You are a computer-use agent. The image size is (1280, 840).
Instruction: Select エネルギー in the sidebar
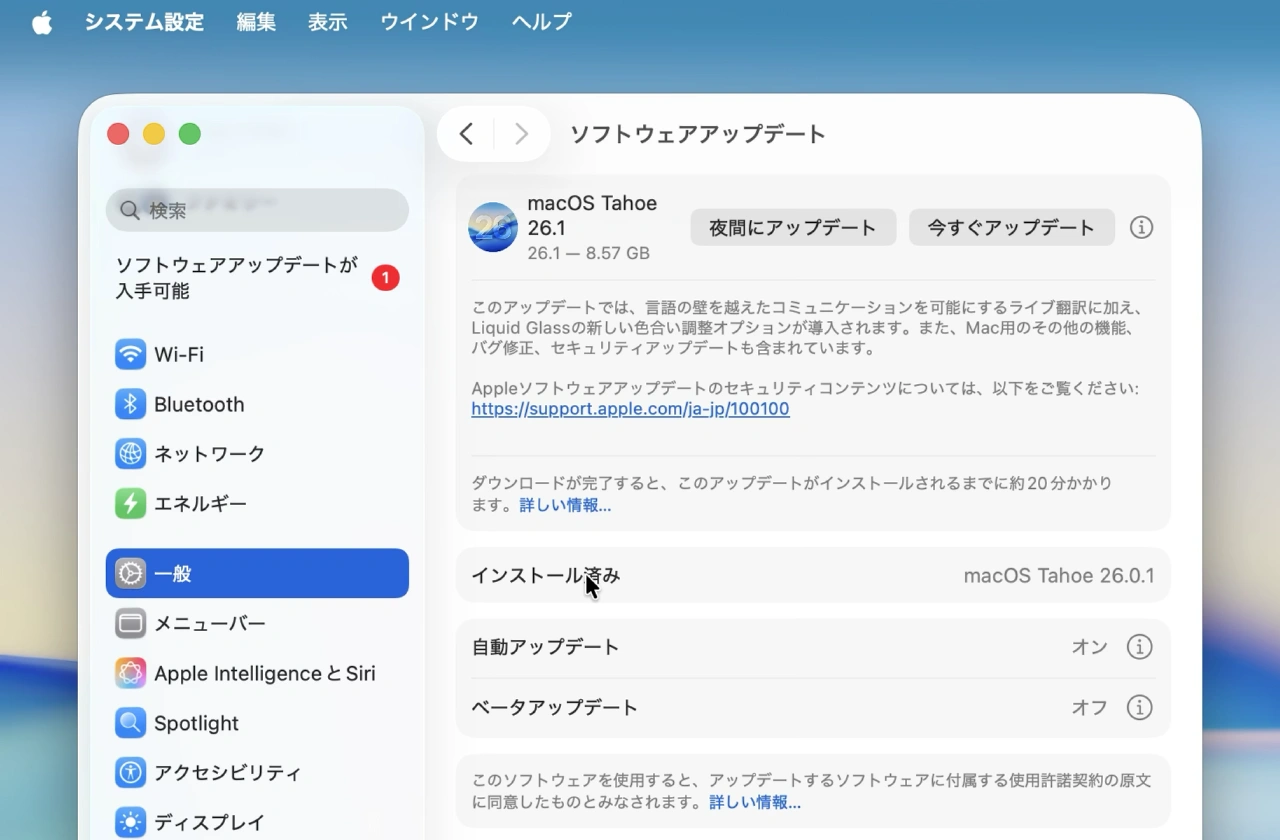pos(200,504)
